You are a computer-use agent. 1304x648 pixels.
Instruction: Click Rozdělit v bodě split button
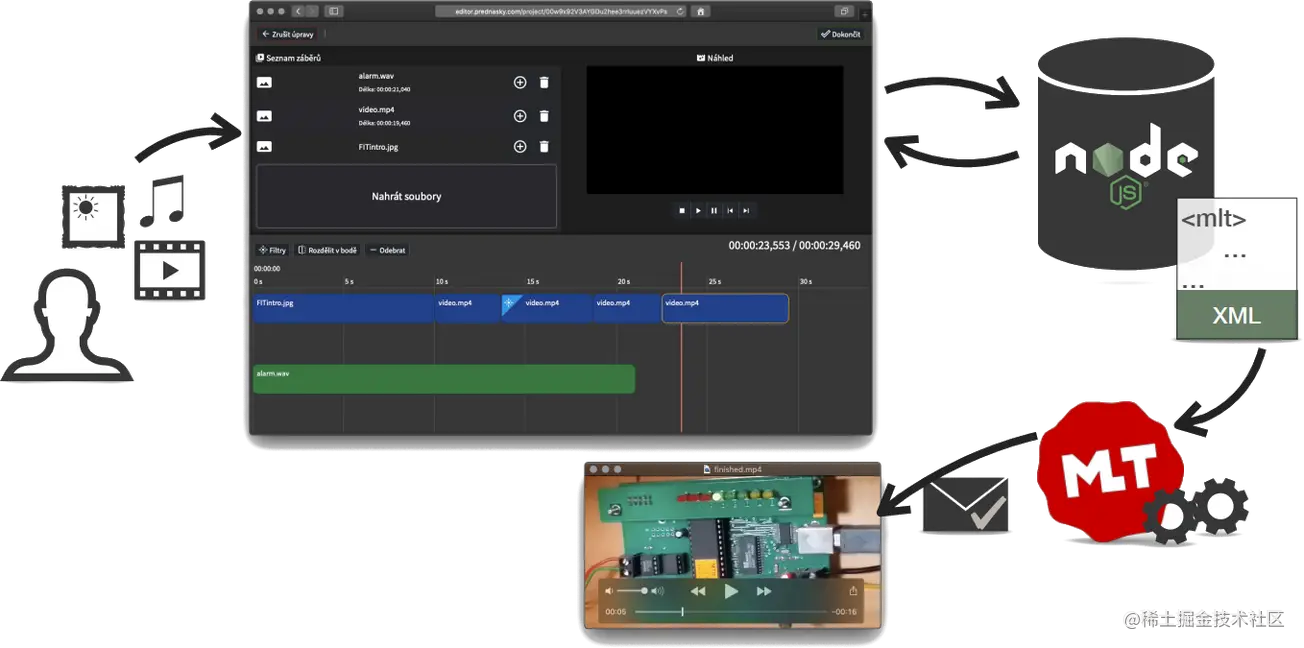point(327,250)
